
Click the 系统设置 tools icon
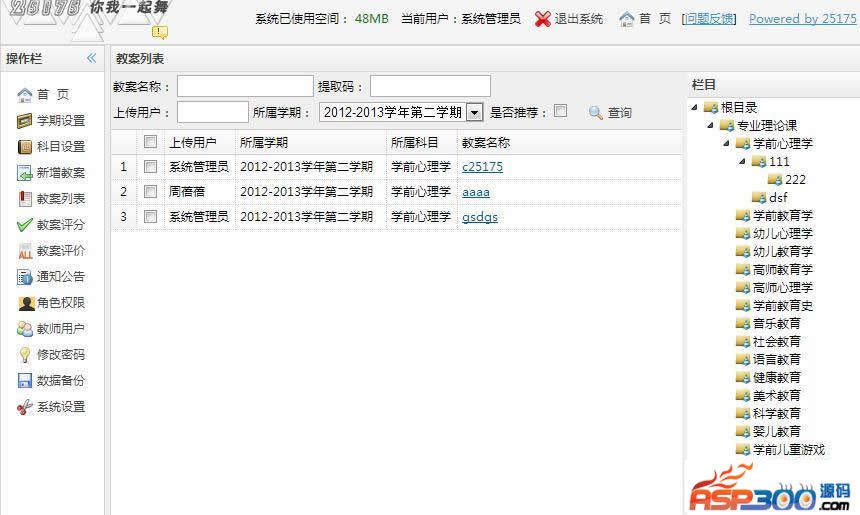click(25, 407)
